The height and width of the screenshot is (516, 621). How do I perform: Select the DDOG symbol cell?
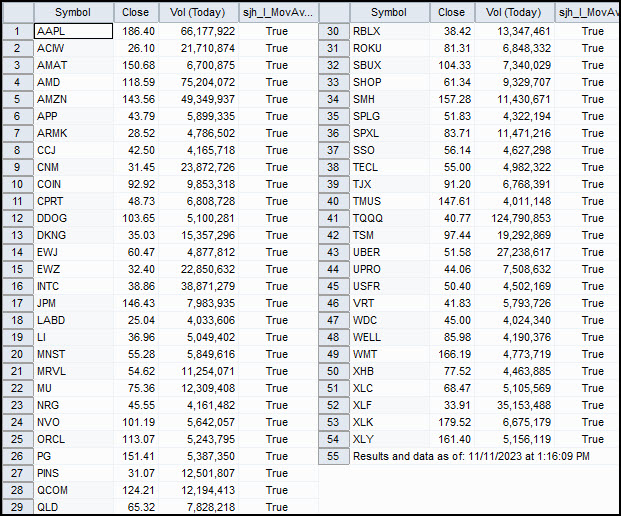[74, 219]
